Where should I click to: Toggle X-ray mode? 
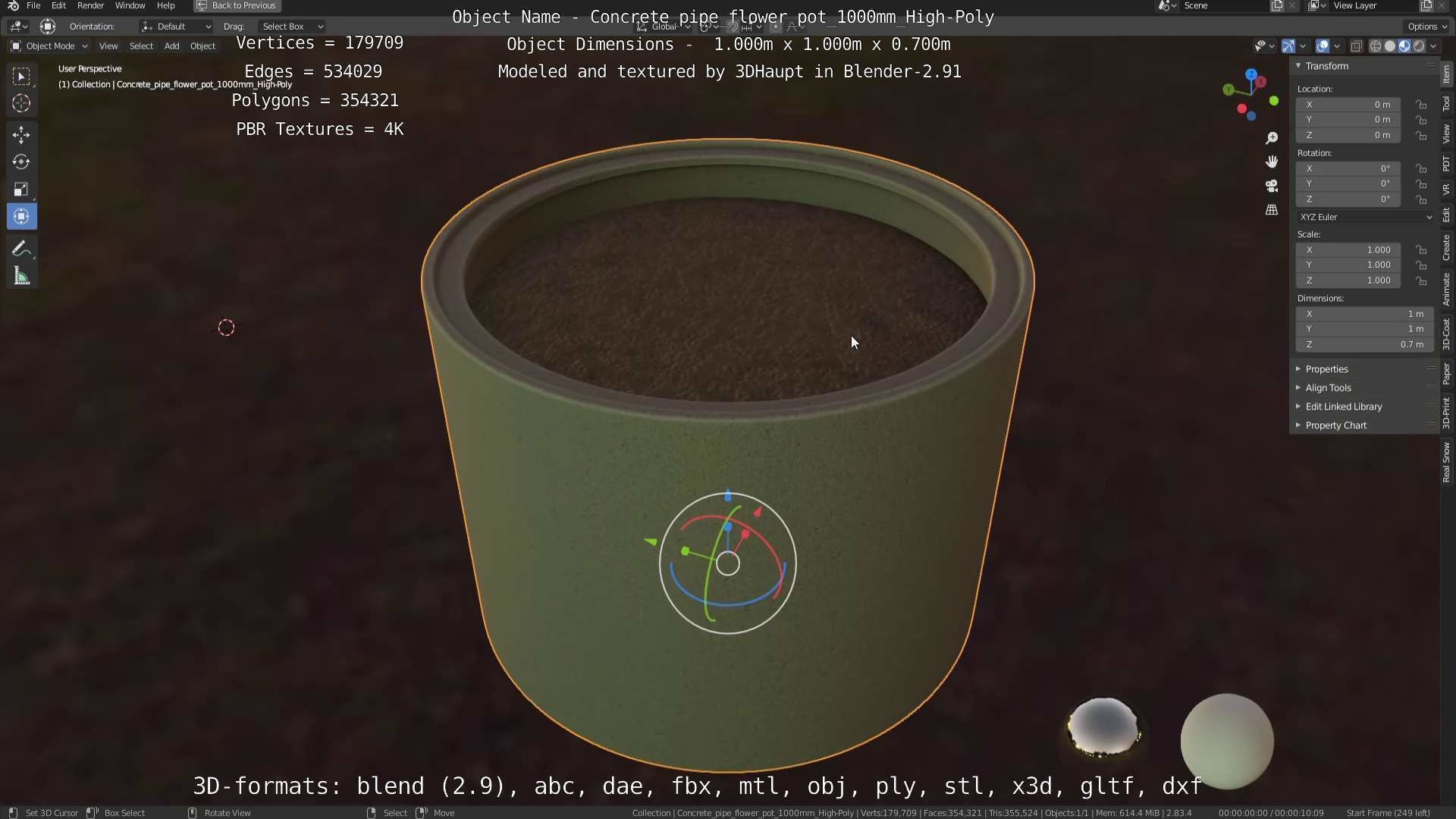click(1357, 46)
